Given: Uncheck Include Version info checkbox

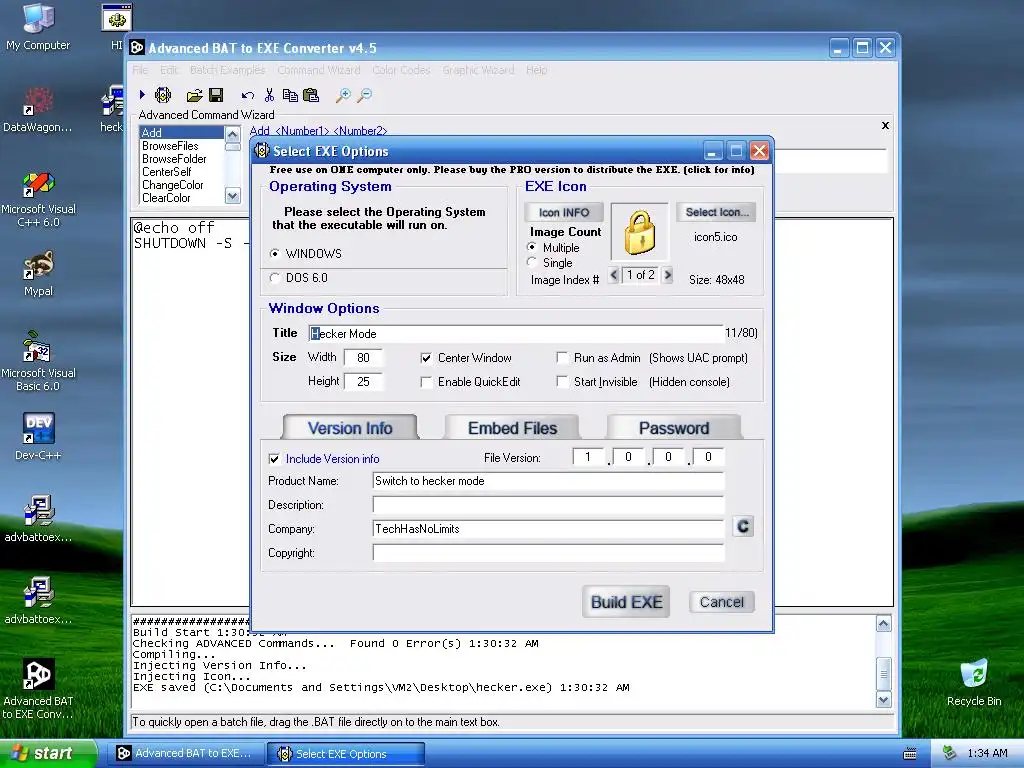Looking at the screenshot, I should 274,459.
